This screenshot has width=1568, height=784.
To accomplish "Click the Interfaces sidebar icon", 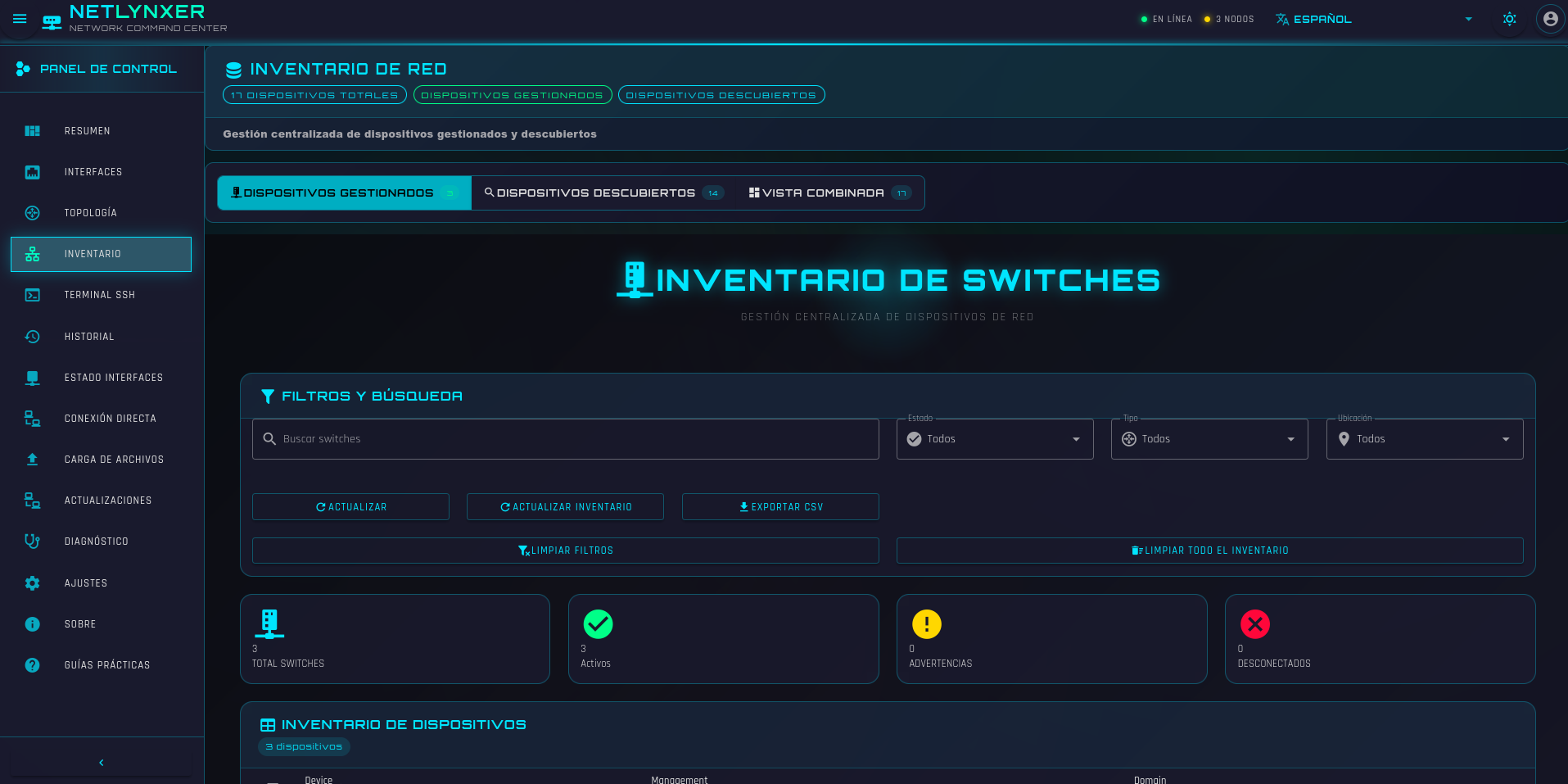I will point(32,172).
